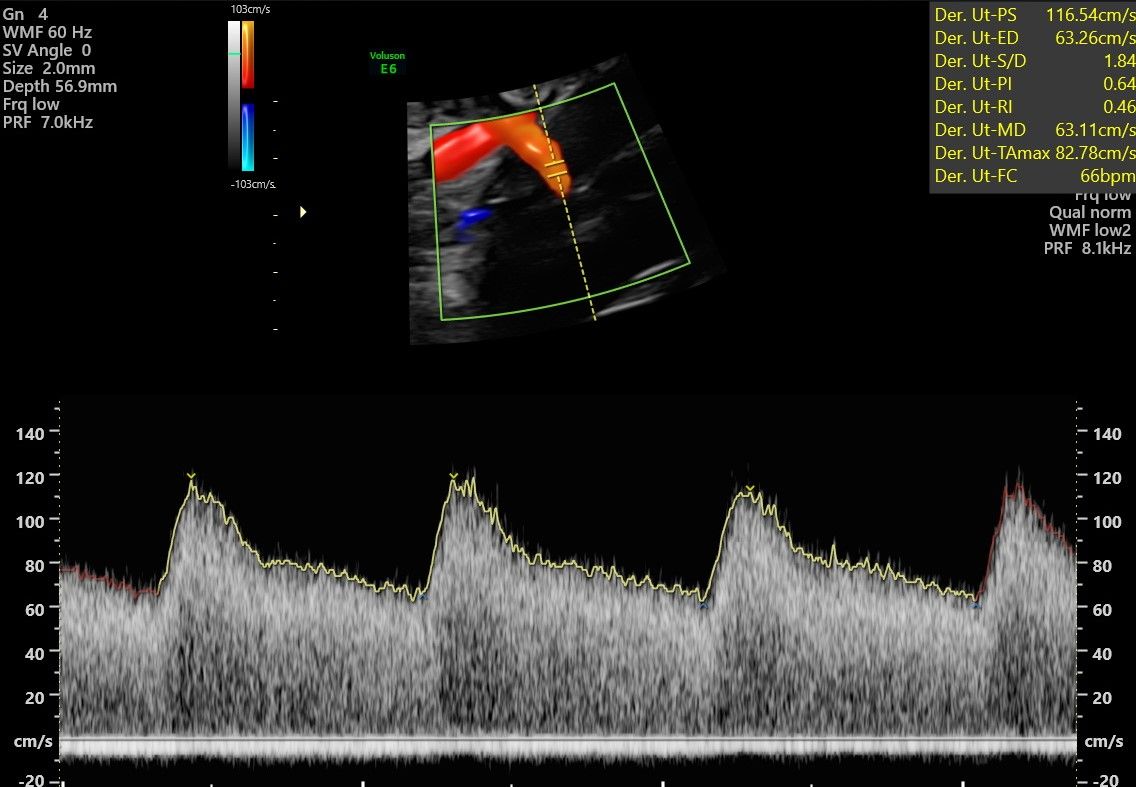Click the WMF low2 setting
Viewport: 1136px width, 787px height.
pyautogui.click(x=1090, y=230)
